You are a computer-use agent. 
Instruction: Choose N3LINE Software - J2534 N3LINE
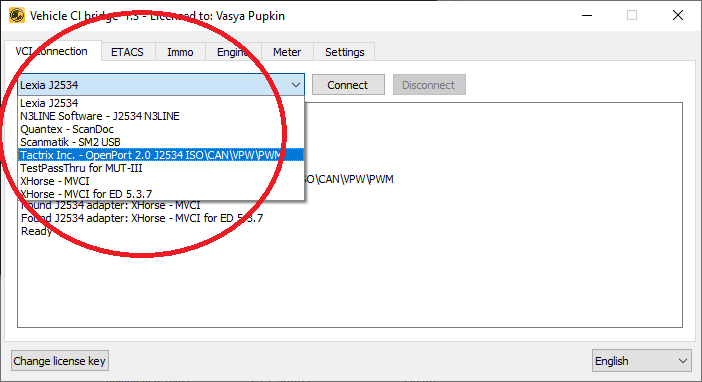pyautogui.click(x=161, y=116)
